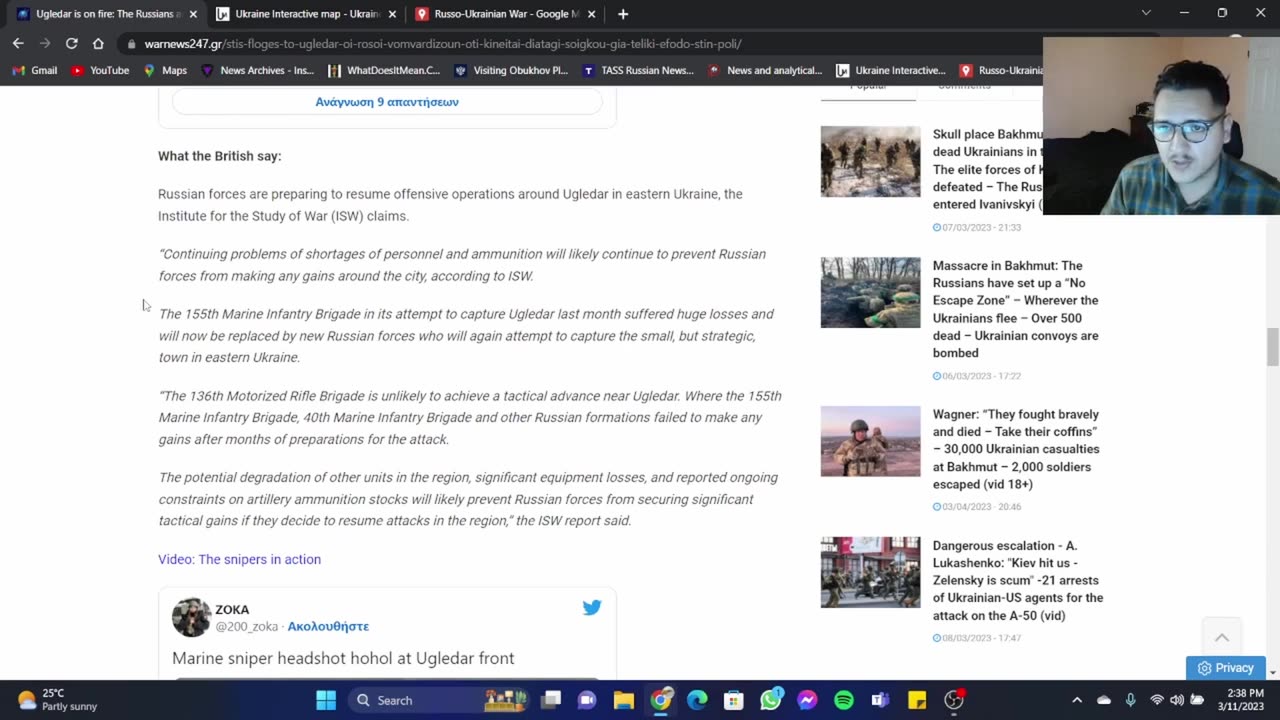This screenshot has width=1280, height=720.
Task: Open the Gmail bookmark
Action: click(35, 70)
